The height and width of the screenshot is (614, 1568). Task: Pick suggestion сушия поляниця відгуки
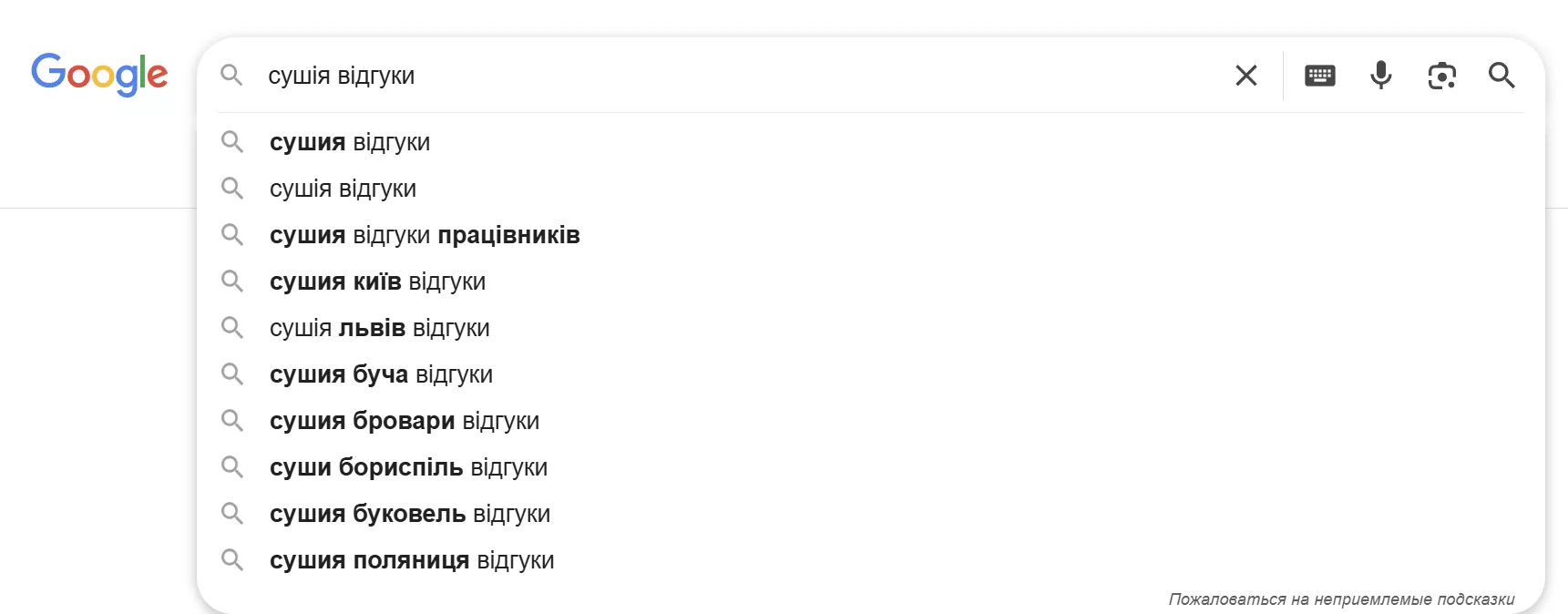point(412,560)
